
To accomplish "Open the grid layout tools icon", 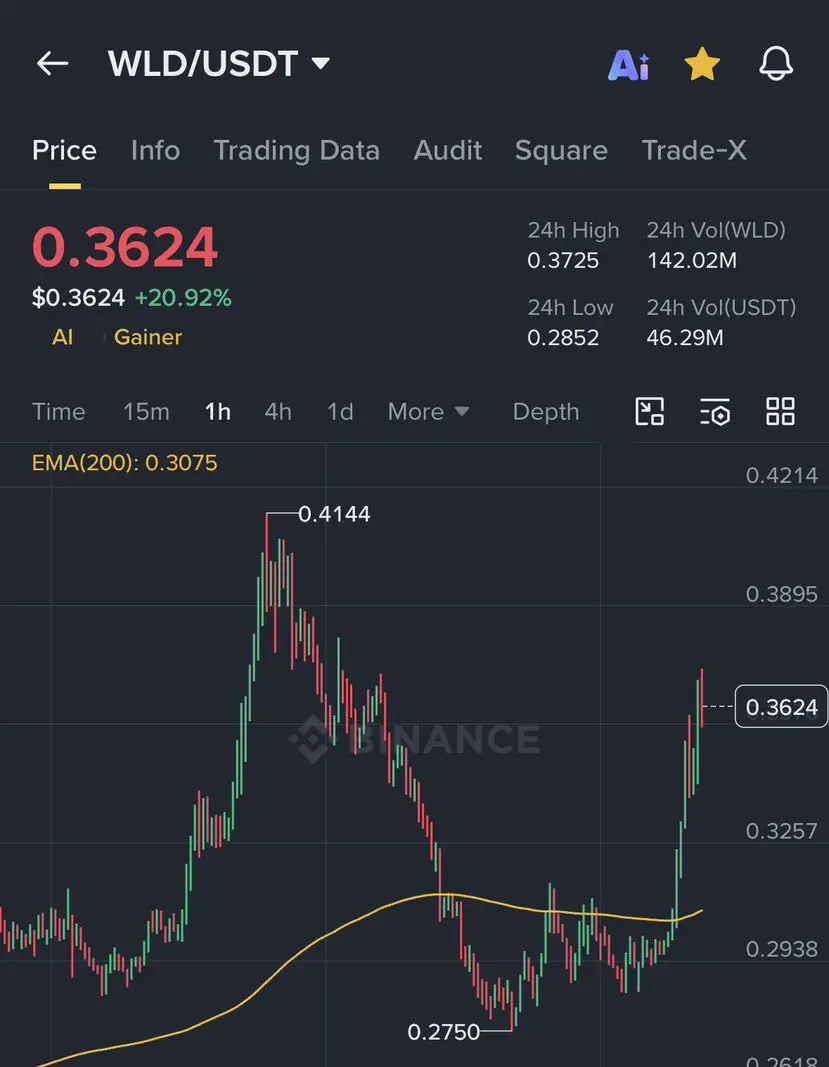I will 780,412.
